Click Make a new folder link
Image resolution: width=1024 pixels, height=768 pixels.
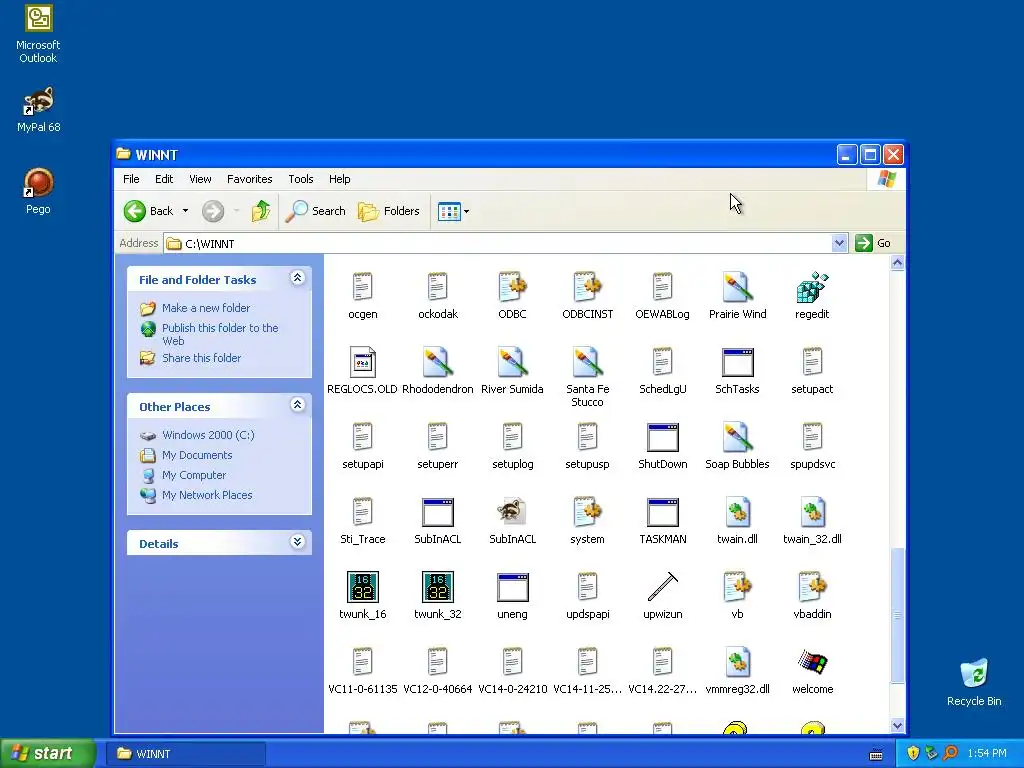point(206,308)
